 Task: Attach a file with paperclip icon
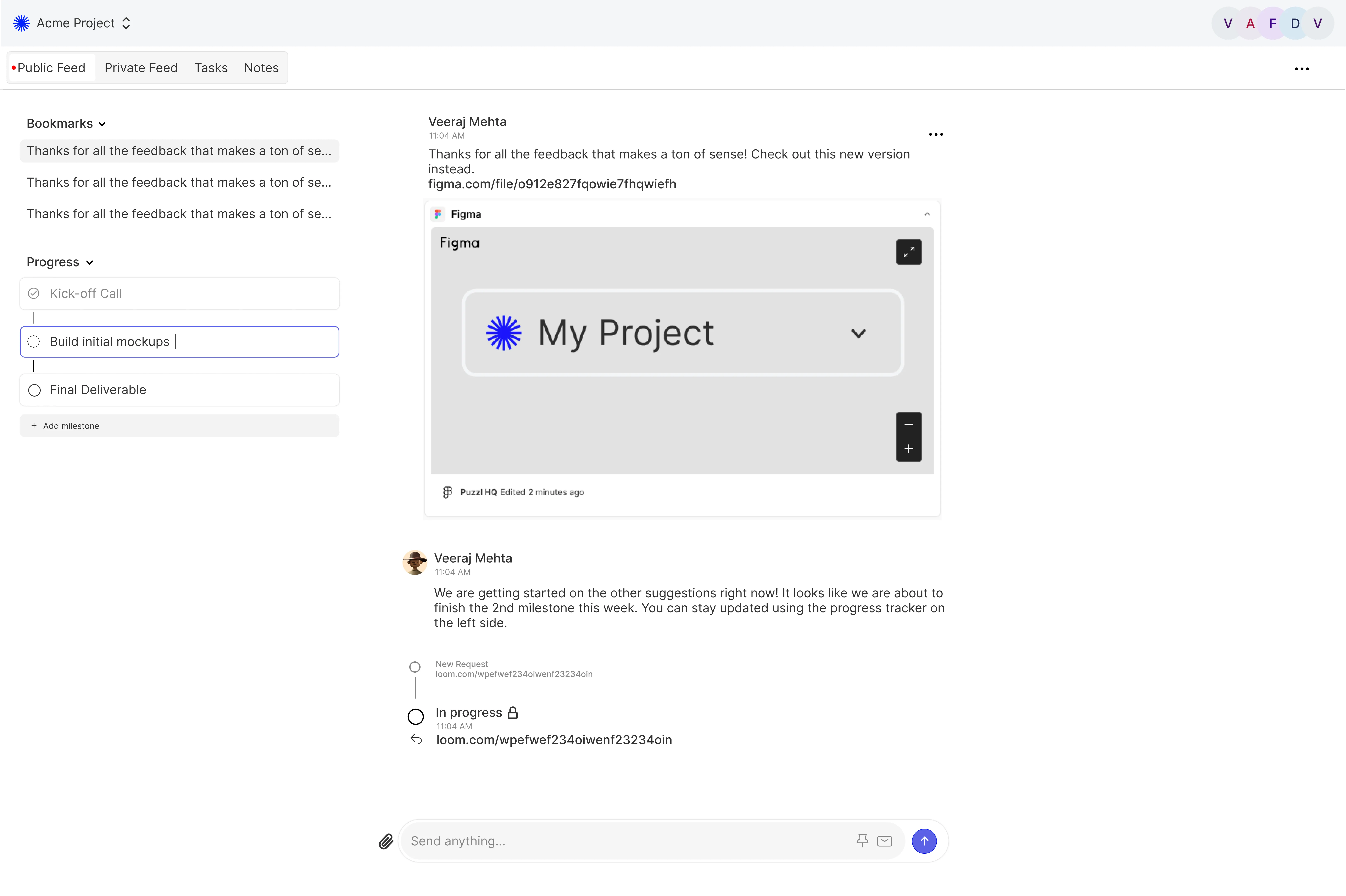click(x=386, y=841)
